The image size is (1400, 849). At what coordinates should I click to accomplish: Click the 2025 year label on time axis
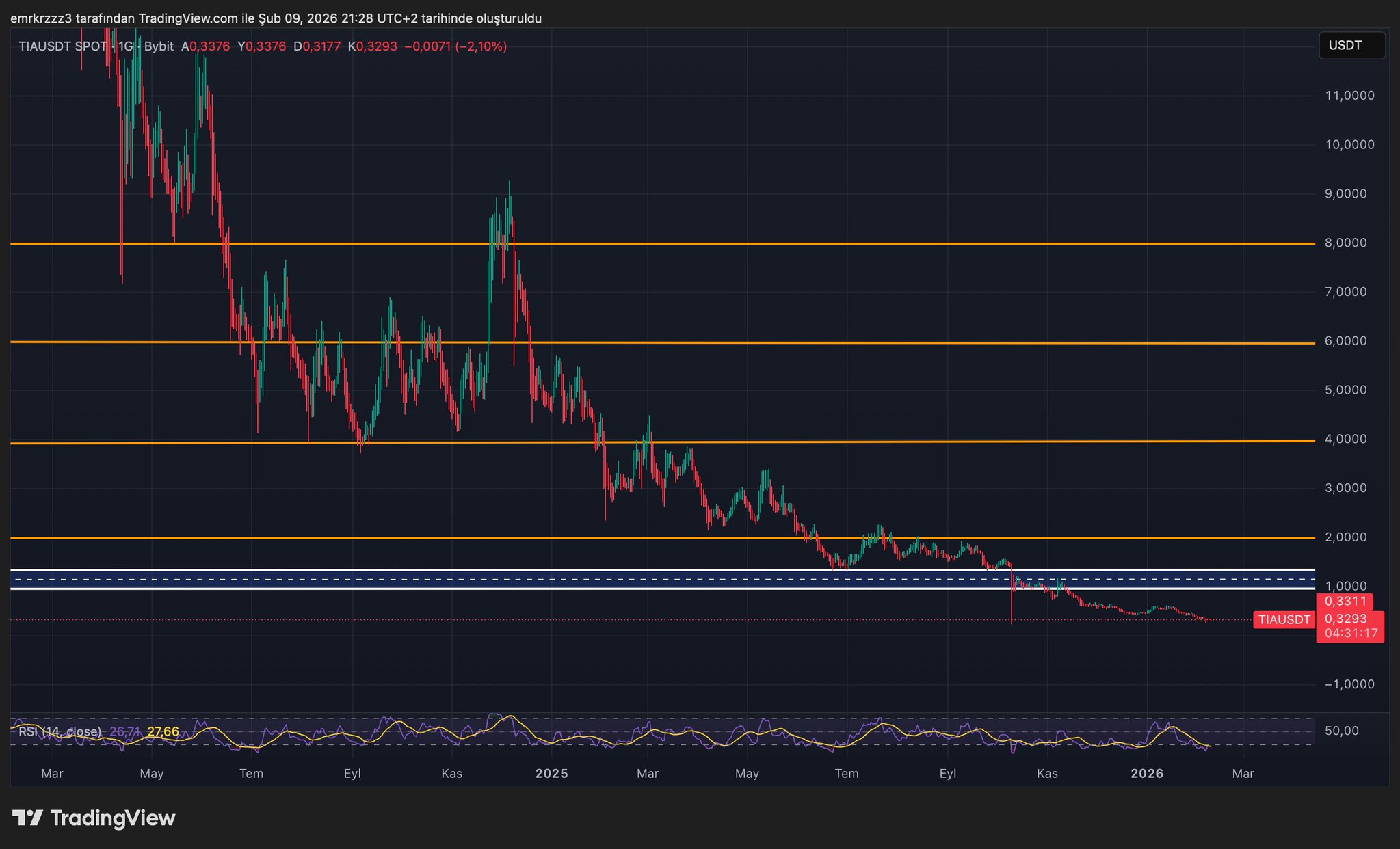[551, 774]
